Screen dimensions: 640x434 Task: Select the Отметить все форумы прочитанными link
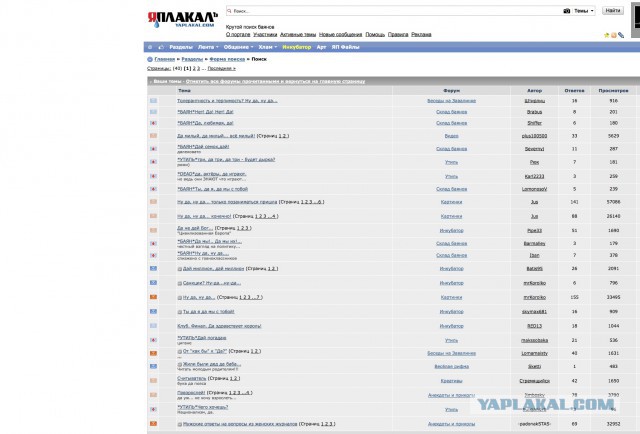276,81
